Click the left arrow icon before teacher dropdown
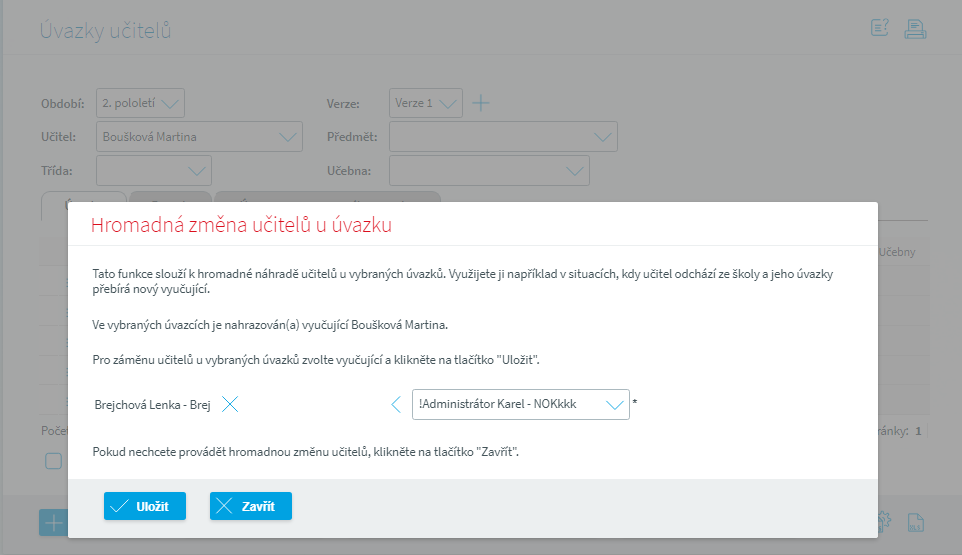The image size is (962, 555). click(x=396, y=405)
